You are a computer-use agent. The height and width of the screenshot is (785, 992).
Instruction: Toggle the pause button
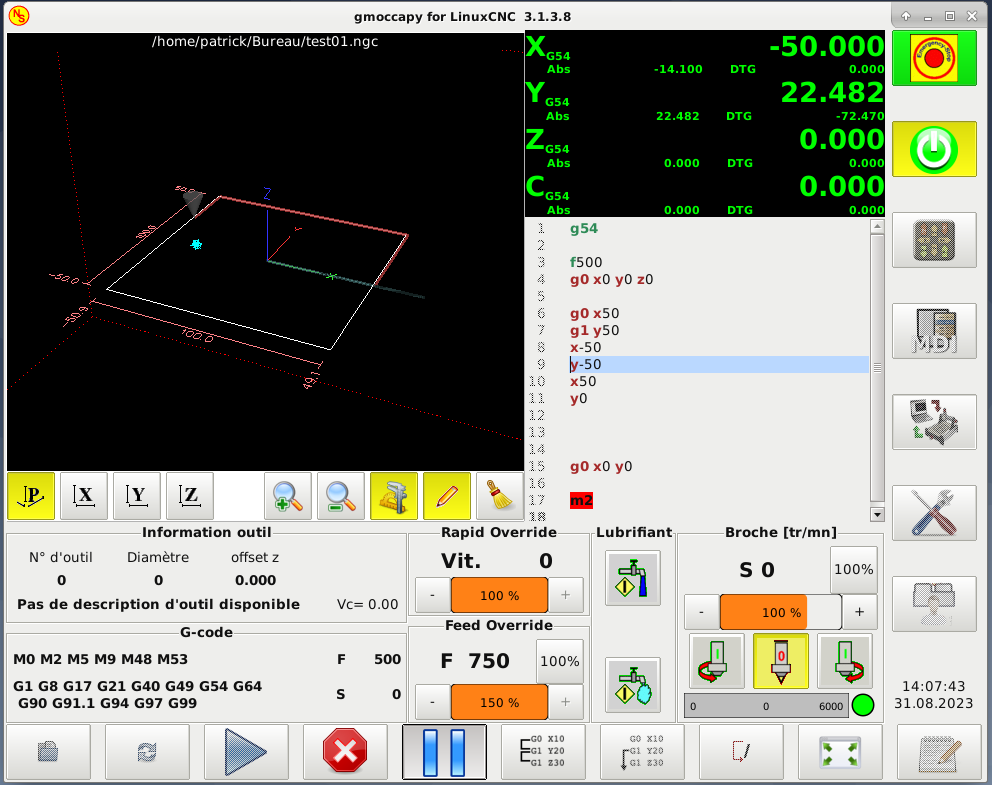pyautogui.click(x=444, y=752)
